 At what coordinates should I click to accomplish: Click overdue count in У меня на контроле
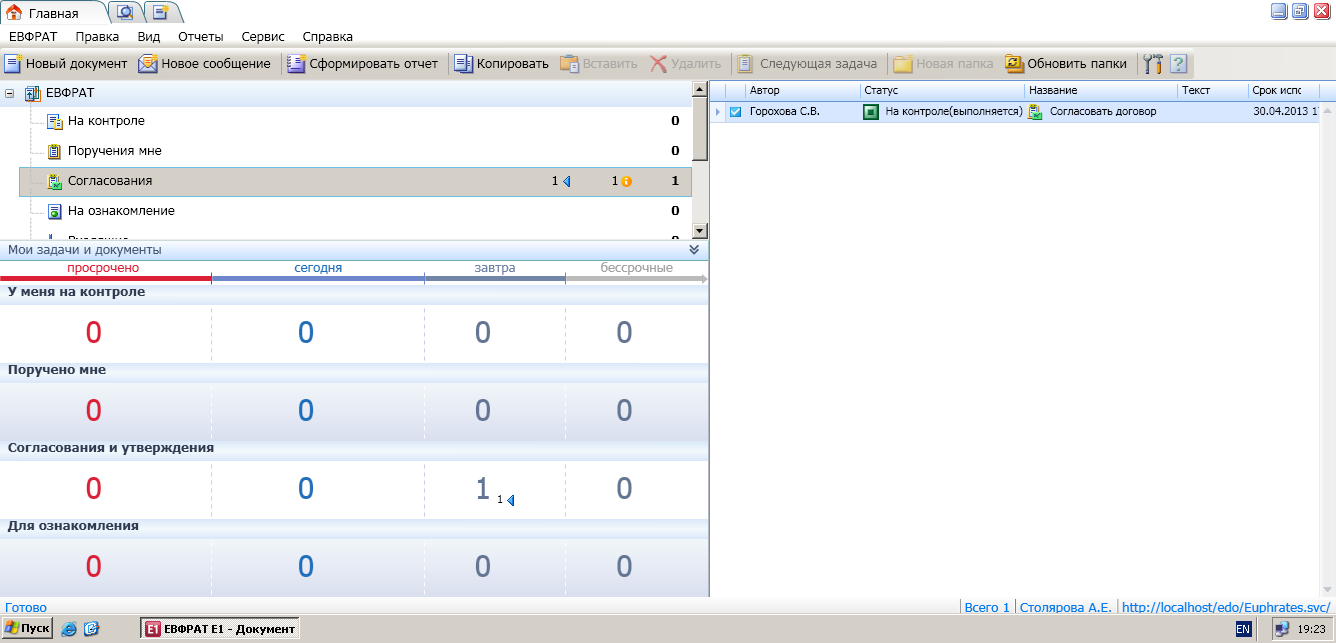pos(93,333)
